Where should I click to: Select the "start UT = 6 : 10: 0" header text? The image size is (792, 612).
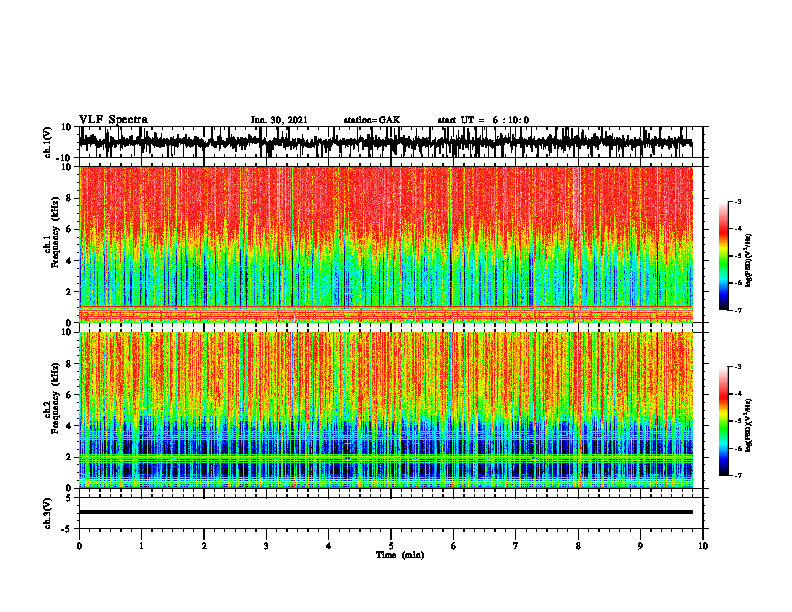tap(483, 120)
